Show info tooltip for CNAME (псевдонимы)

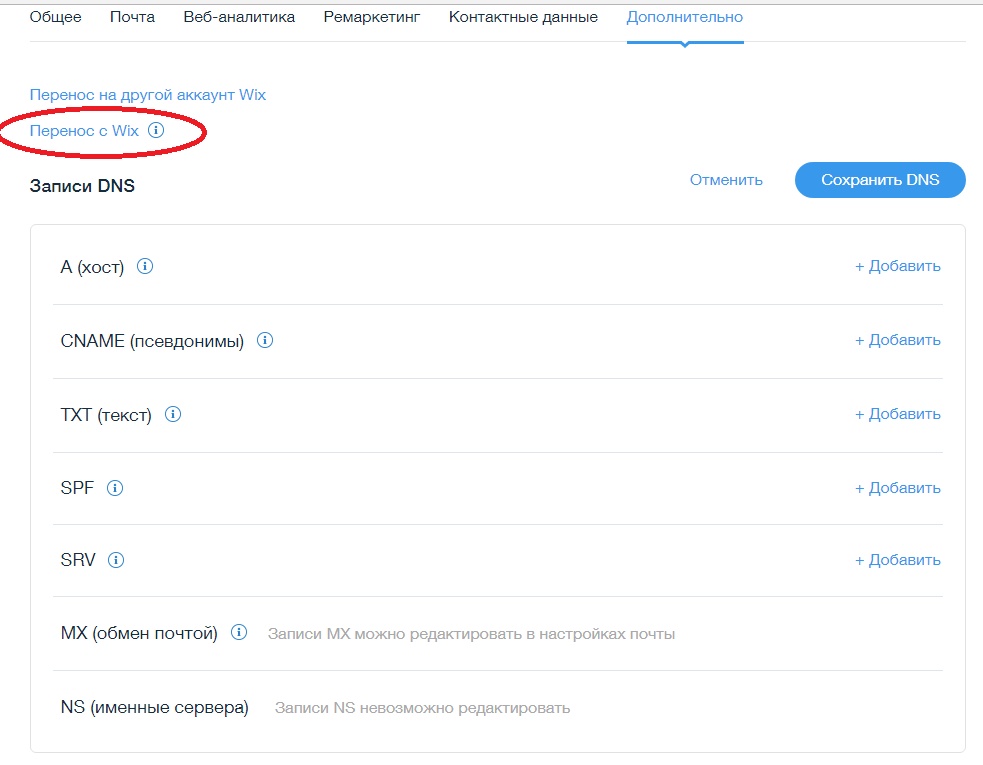pos(265,340)
